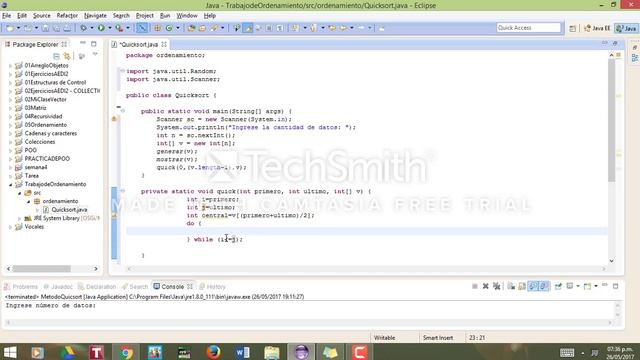Click the editor vertical scrollbar
640x360 pixels.
pyautogui.click(x=611, y=121)
